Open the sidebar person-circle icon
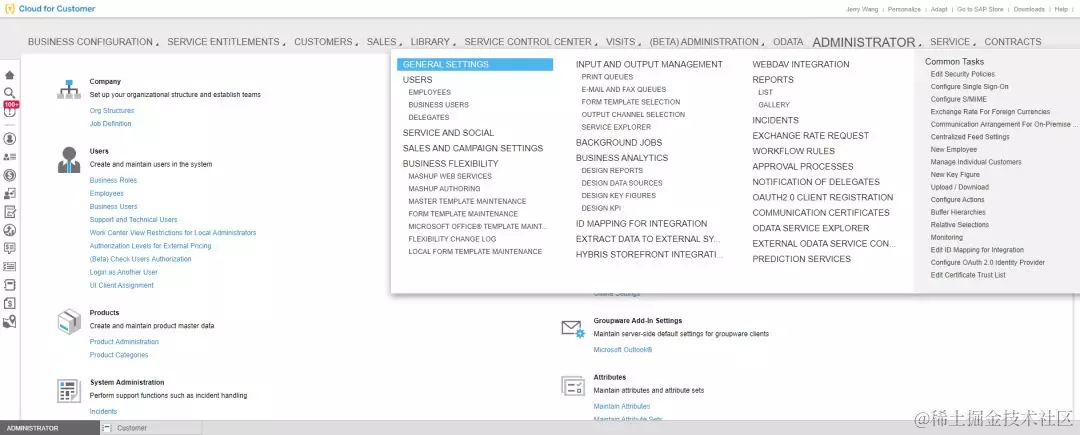Image resolution: width=1080 pixels, height=435 pixels. point(10,138)
